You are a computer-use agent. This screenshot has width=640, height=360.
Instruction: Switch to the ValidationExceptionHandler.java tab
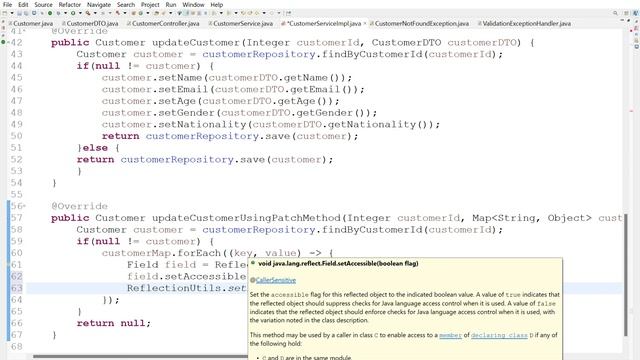(x=524, y=24)
